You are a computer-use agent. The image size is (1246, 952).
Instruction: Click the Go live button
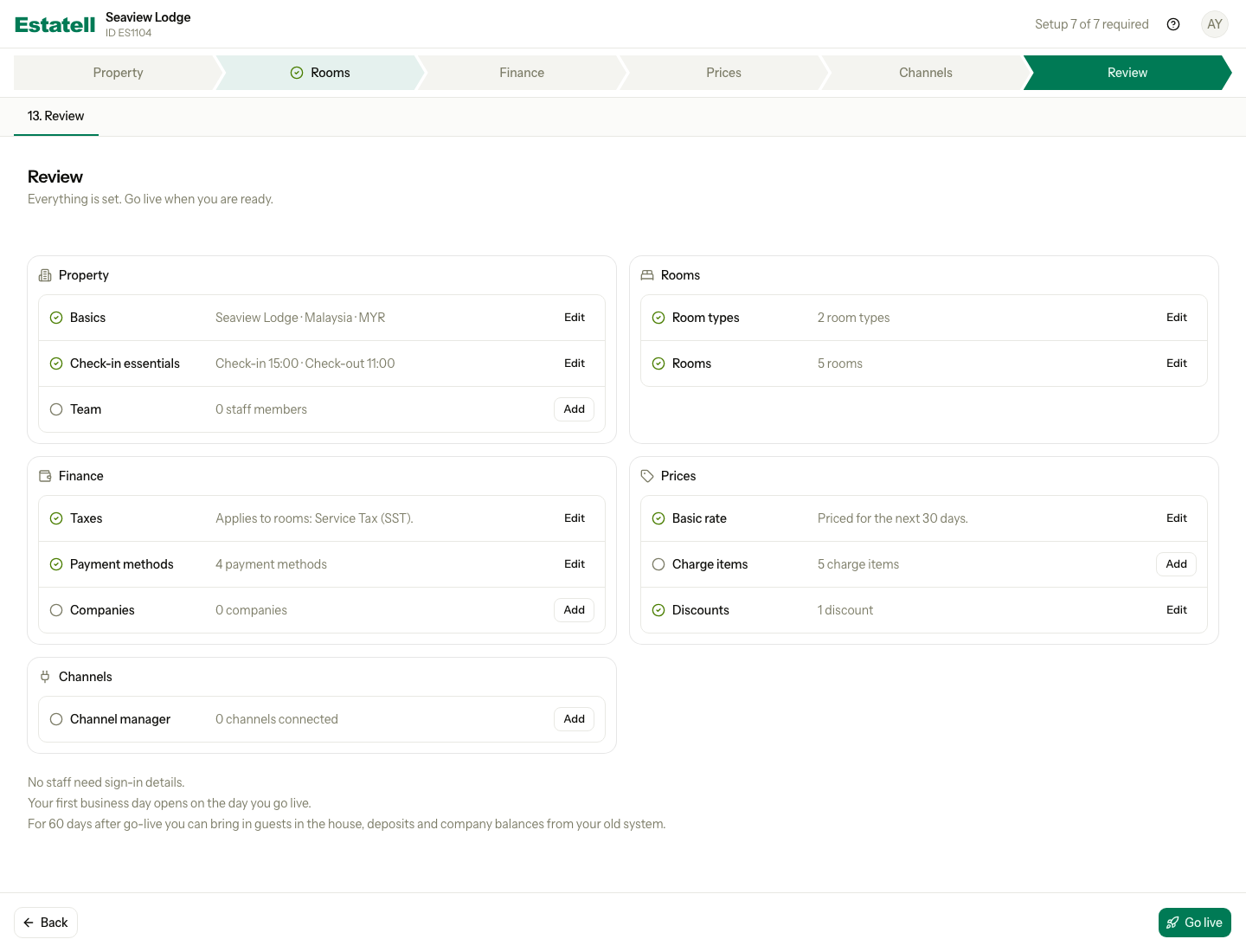pos(1195,923)
